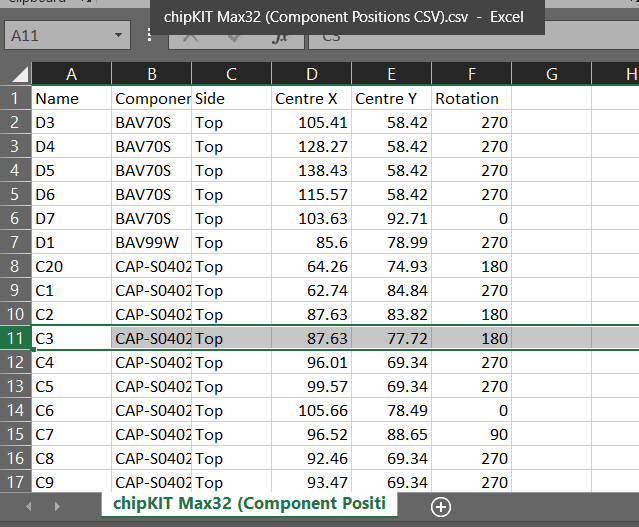Select row 6 header

[x=15, y=218]
